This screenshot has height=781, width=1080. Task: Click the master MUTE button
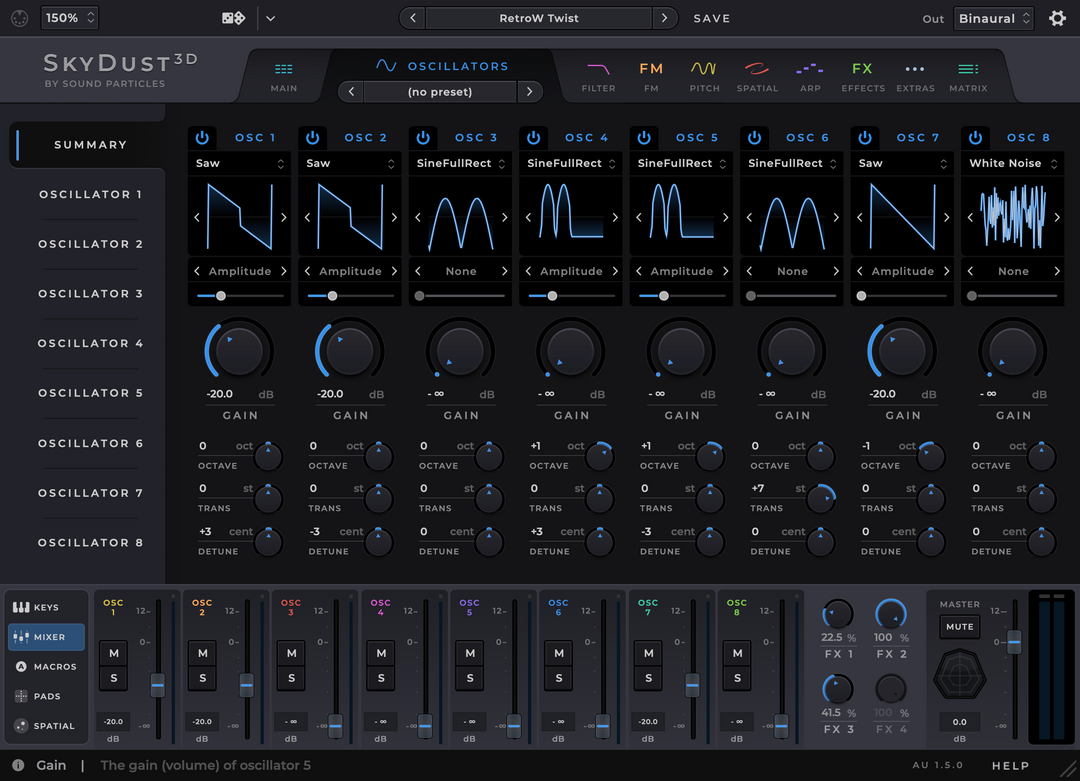coord(959,627)
